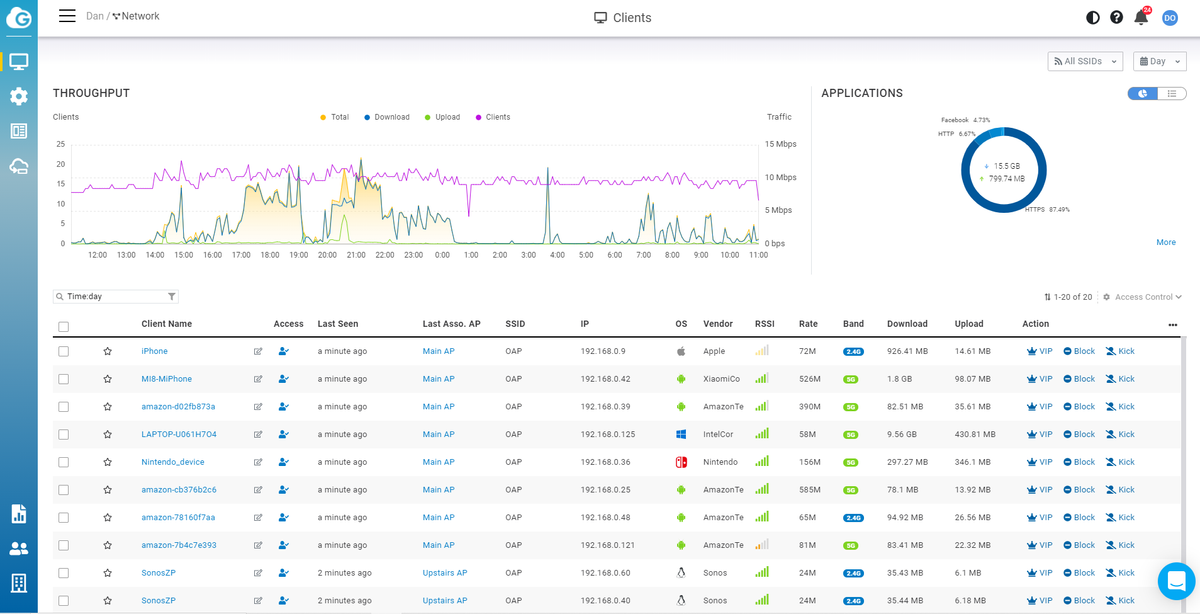Image resolution: width=1200 pixels, height=614 pixels.
Task: Tick the select-all header checkbox
Action: [x=64, y=326]
